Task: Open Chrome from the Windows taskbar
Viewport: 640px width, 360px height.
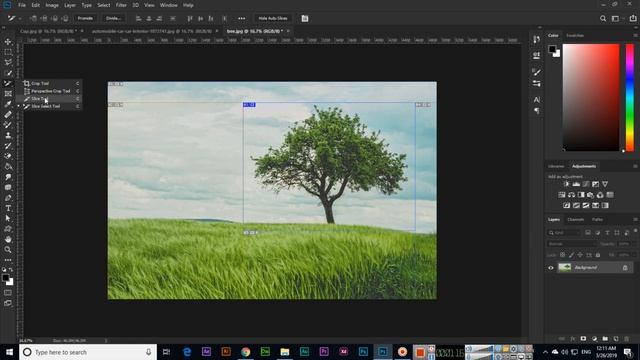Action: 245,352
